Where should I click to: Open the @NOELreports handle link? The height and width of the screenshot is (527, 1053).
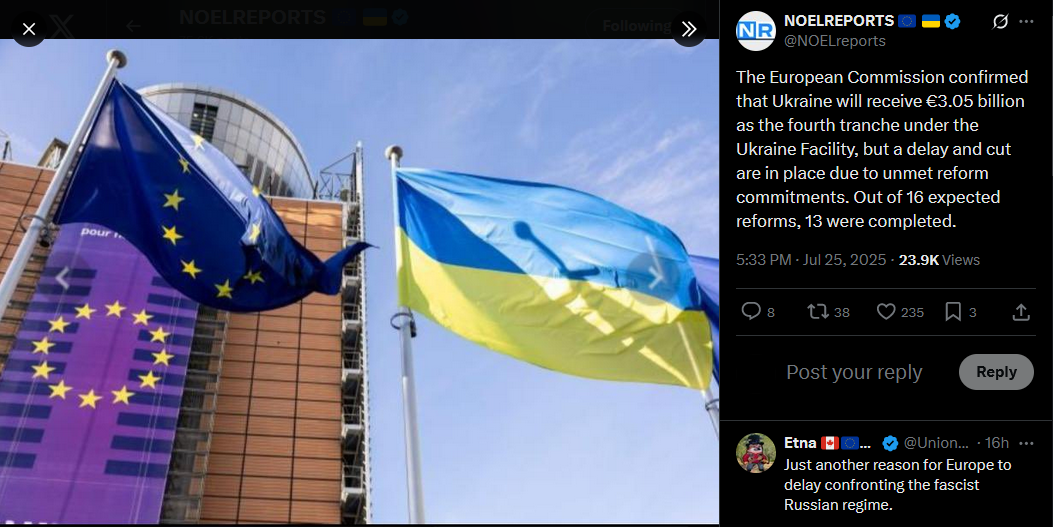(x=835, y=41)
